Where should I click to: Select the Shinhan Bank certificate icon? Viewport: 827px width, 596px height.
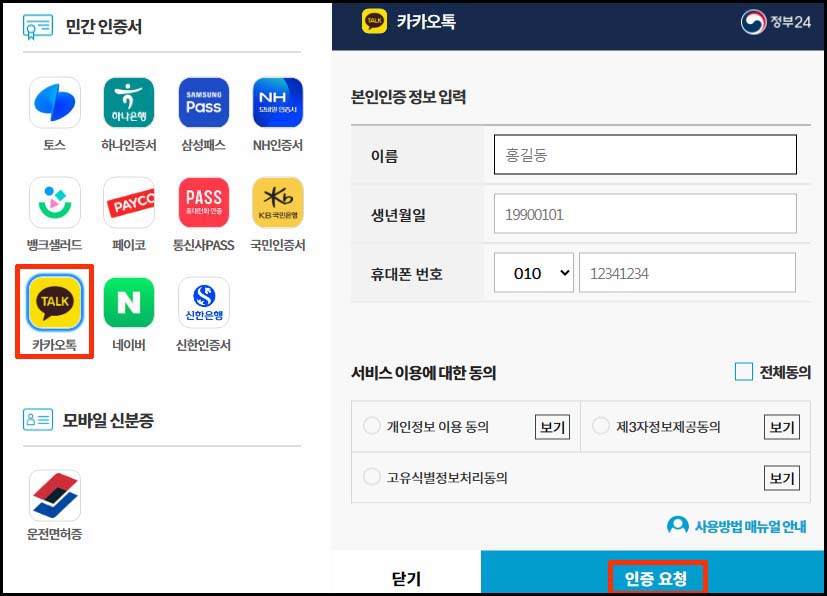tap(204, 302)
